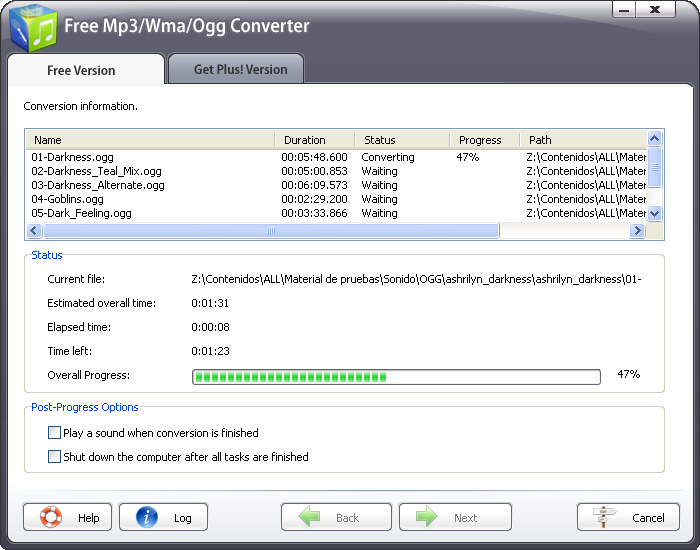700x550 pixels.
Task: Click the lifebuoy Help icon
Action: 51,517
